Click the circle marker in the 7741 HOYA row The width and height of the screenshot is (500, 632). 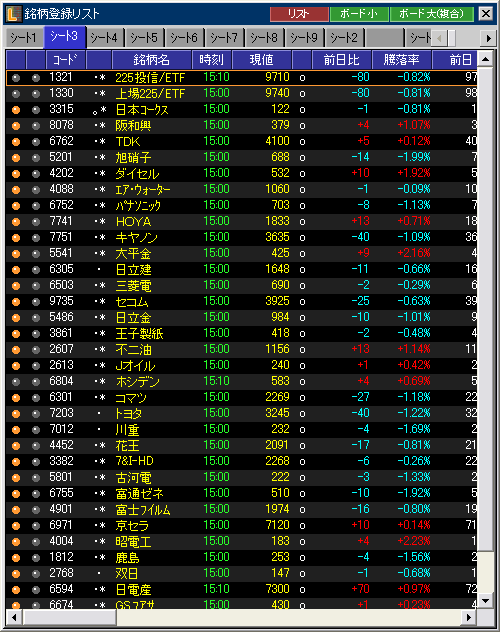[302, 222]
